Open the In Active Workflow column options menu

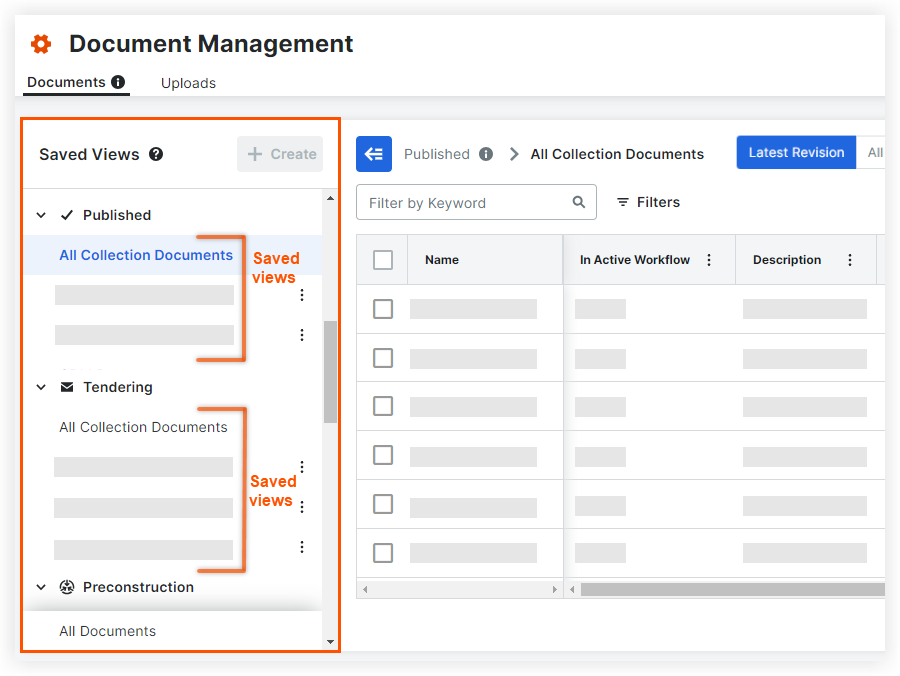click(709, 260)
